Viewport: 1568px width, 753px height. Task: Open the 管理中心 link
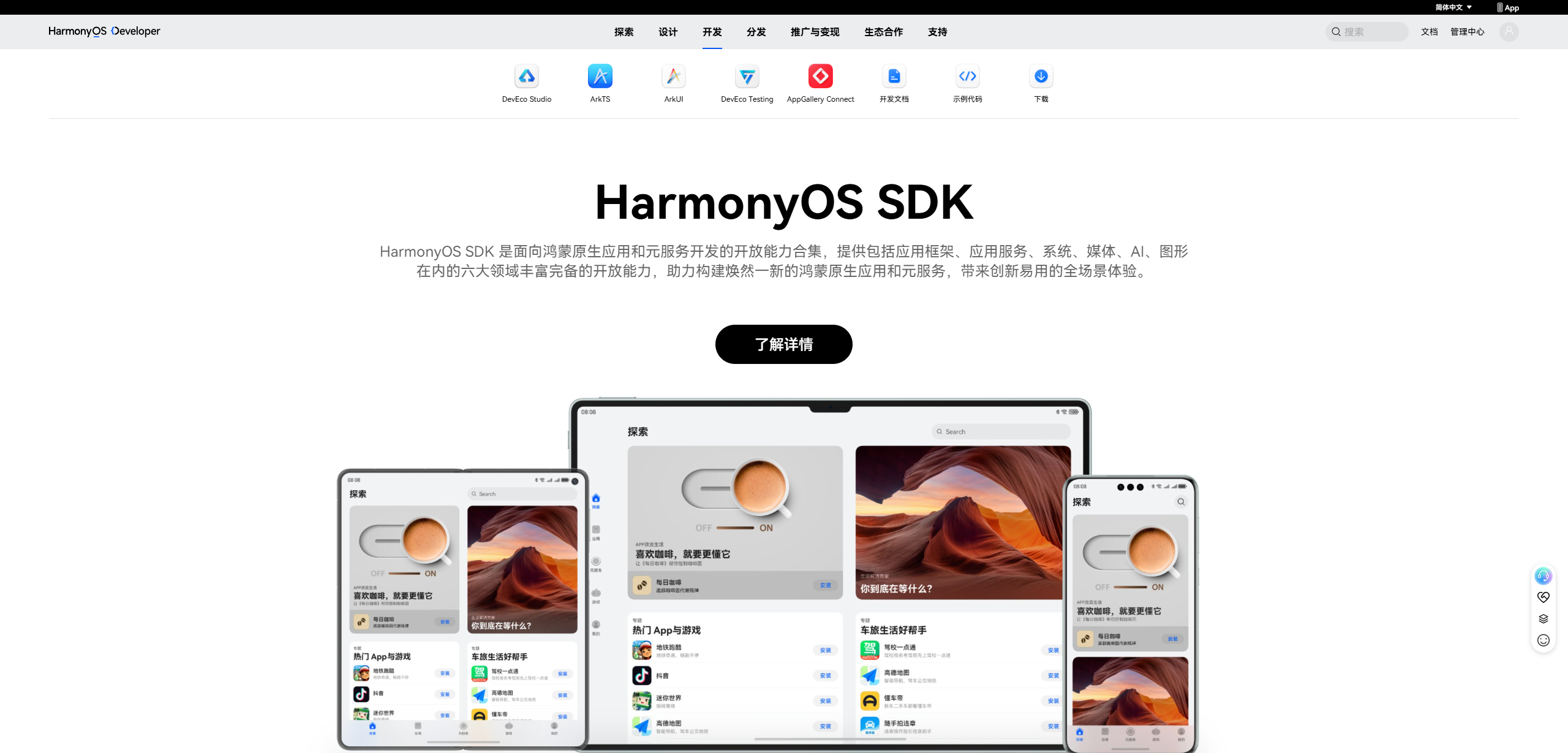[1467, 32]
